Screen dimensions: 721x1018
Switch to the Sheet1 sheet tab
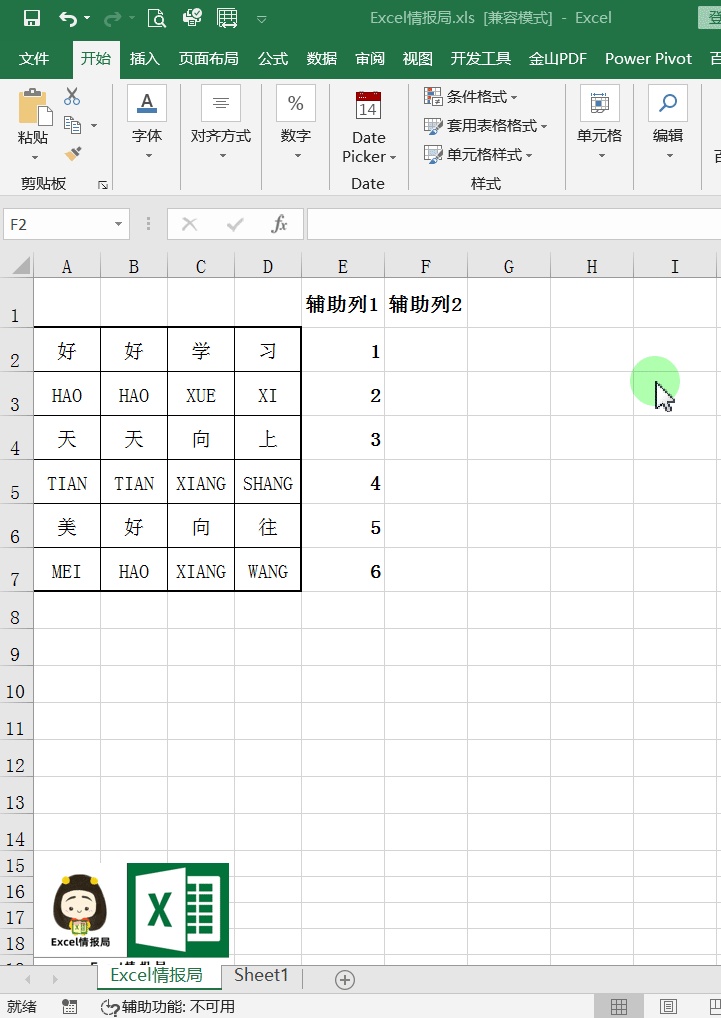(x=261, y=975)
